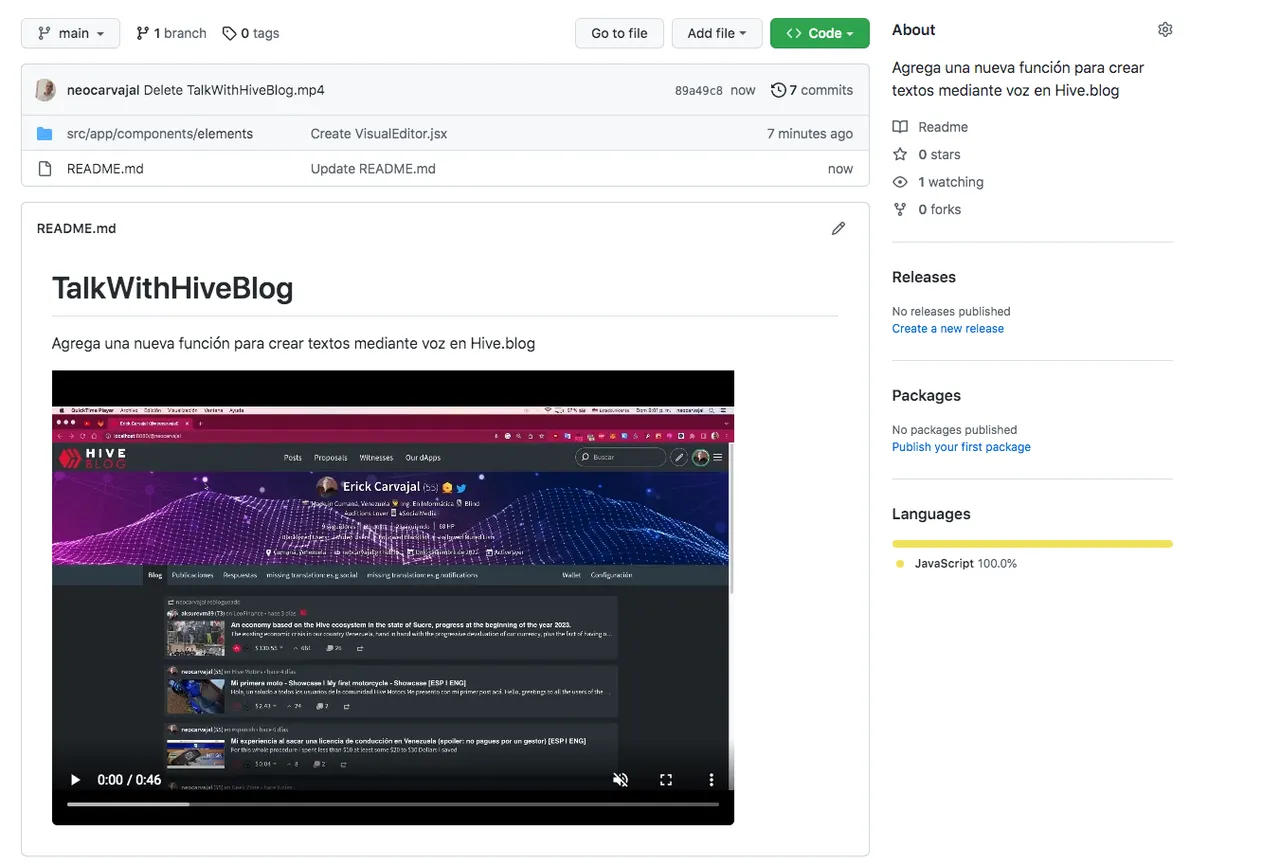Click the folder icon for src/app/components/elements

coord(45,134)
